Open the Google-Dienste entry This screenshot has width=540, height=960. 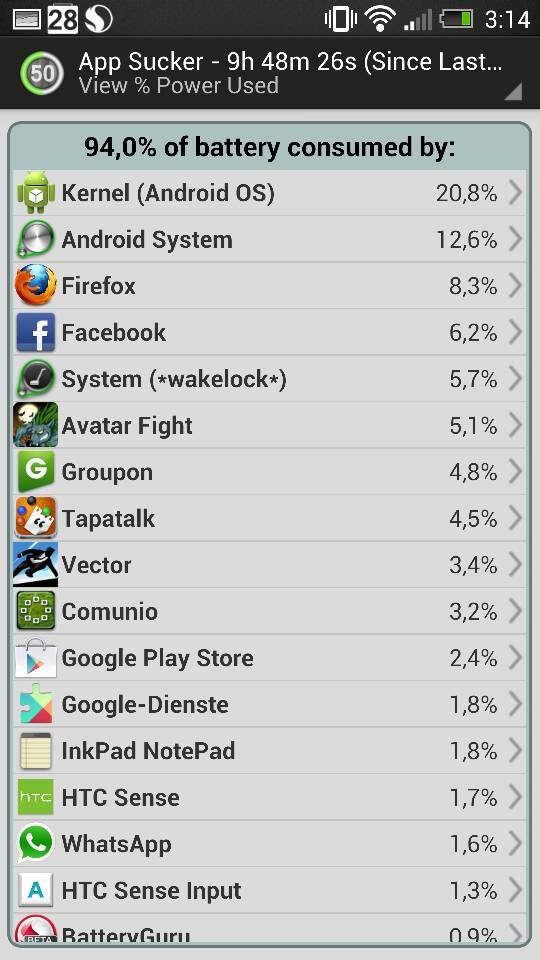click(x=270, y=704)
